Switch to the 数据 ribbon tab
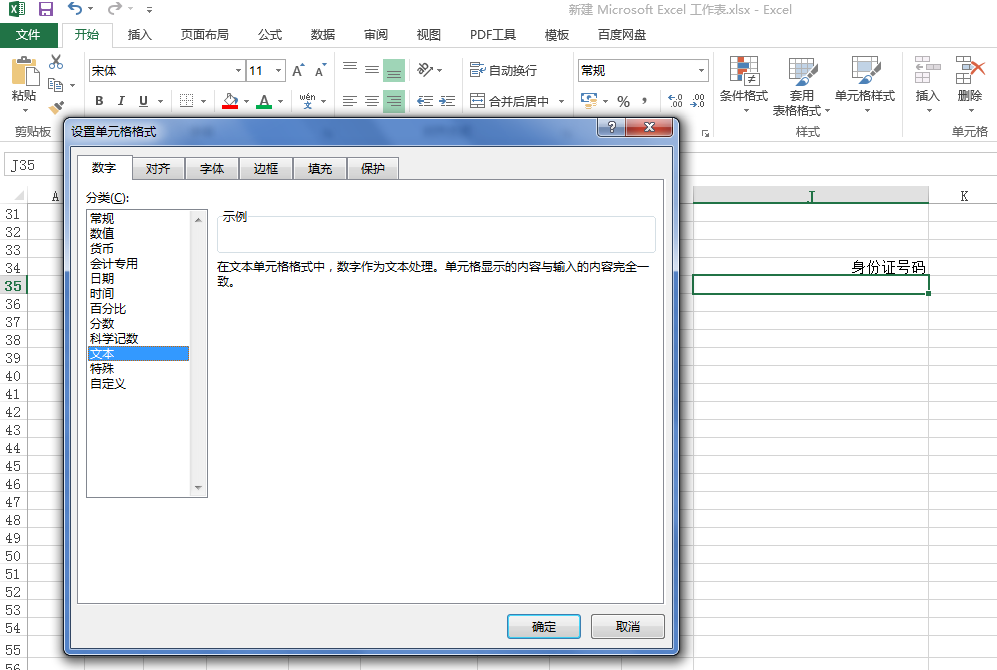997x670 pixels. tap(322, 35)
